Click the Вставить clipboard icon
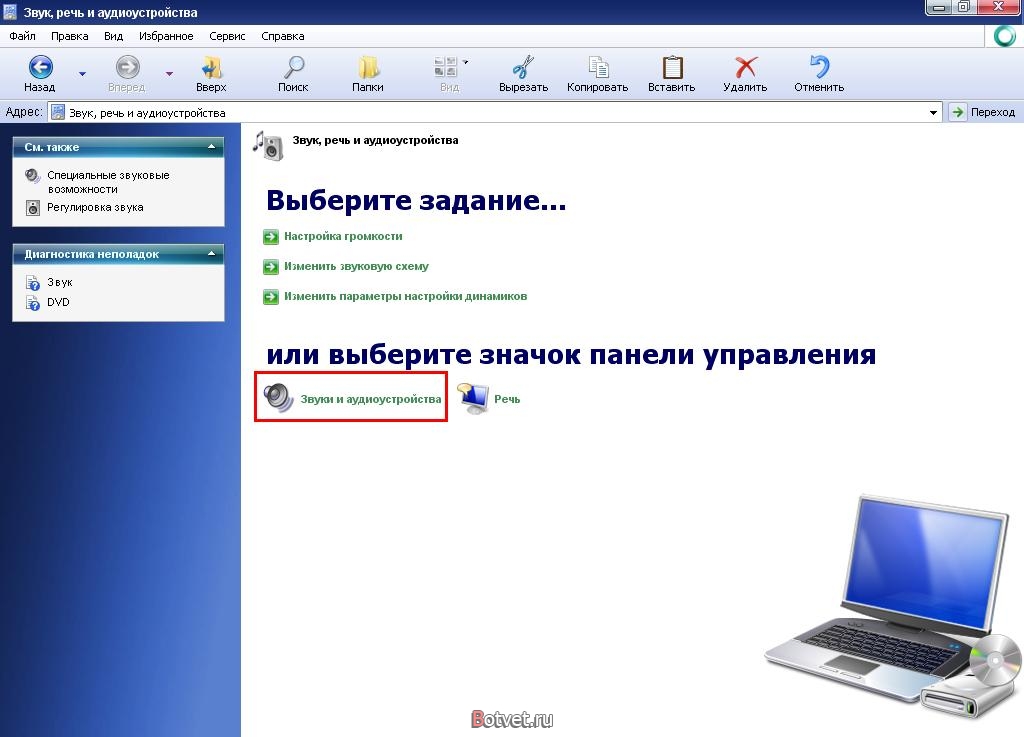This screenshot has width=1024, height=737. pos(672,67)
